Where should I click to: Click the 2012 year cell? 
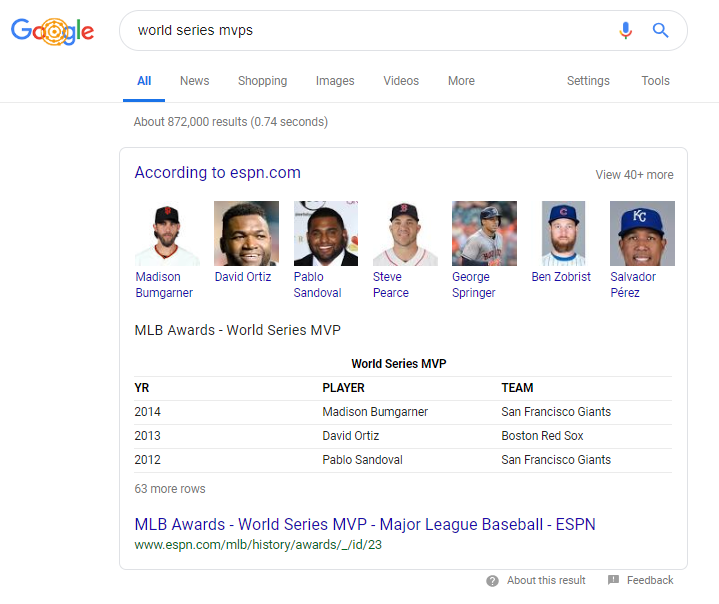(x=147, y=460)
